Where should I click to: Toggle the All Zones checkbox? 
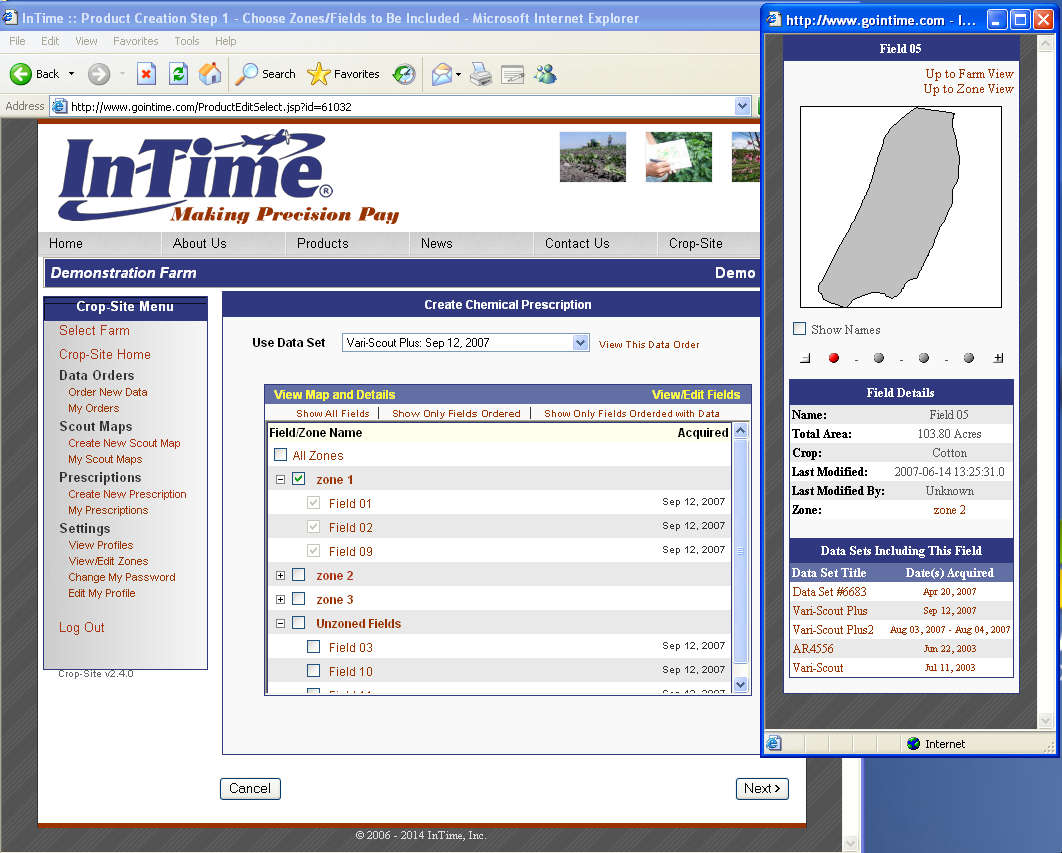280,455
